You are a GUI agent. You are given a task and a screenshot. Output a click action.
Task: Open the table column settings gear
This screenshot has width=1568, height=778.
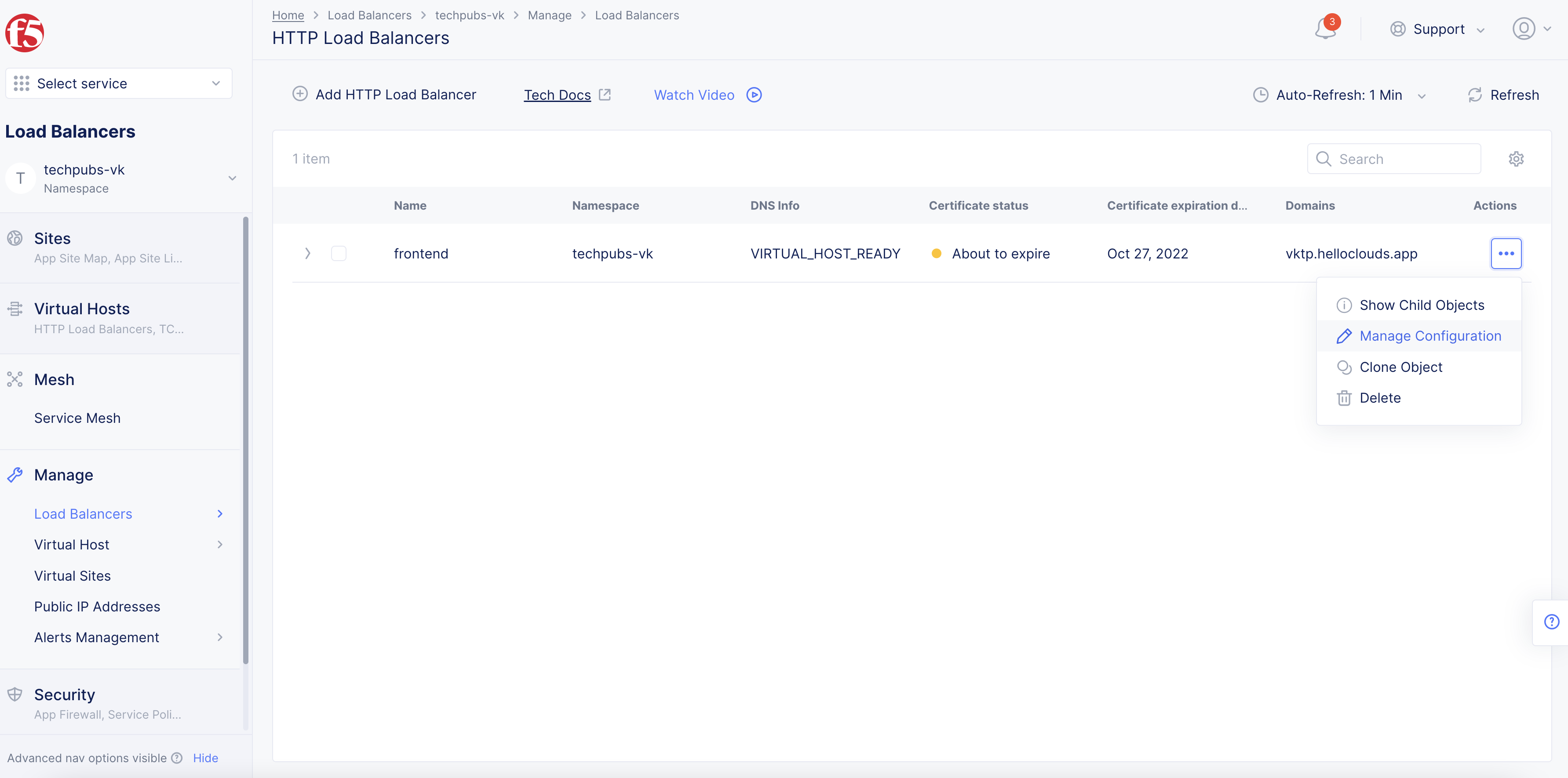(x=1516, y=159)
